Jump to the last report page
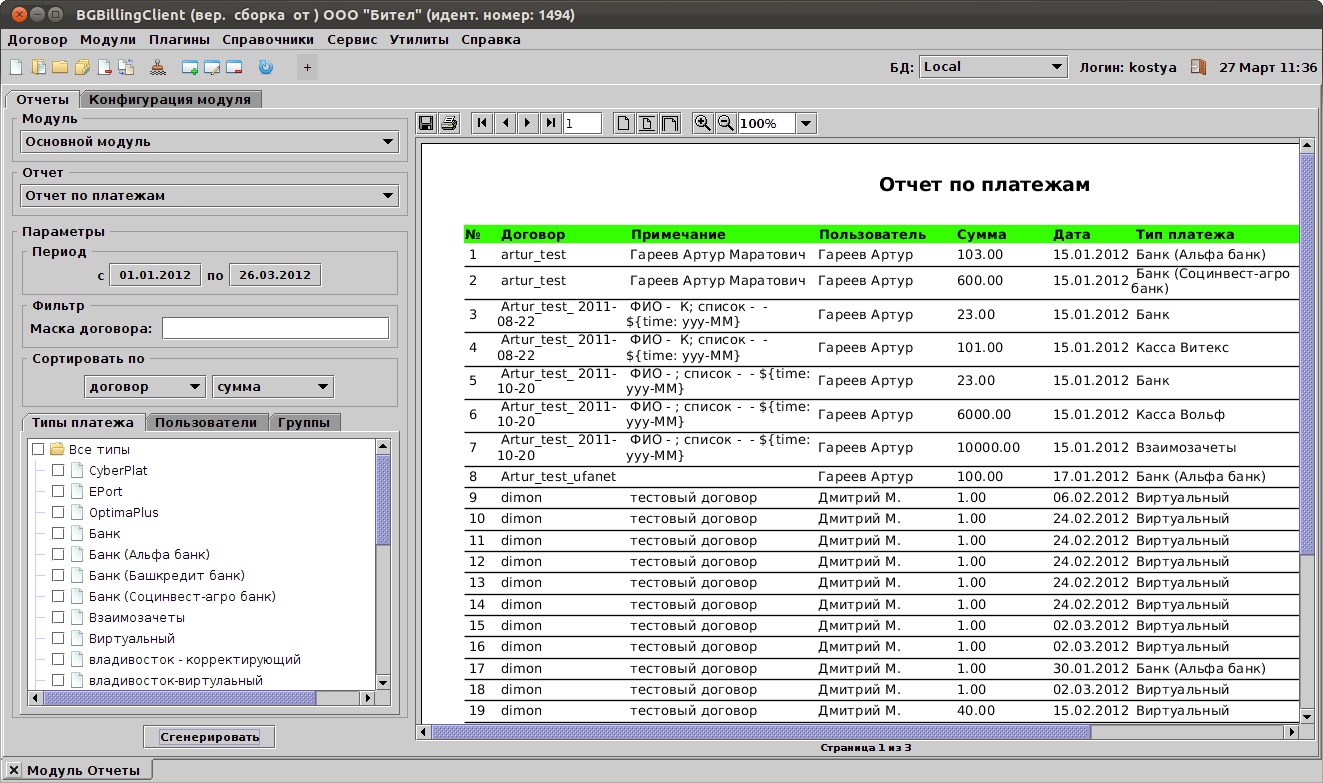This screenshot has width=1323, height=783. [x=551, y=123]
